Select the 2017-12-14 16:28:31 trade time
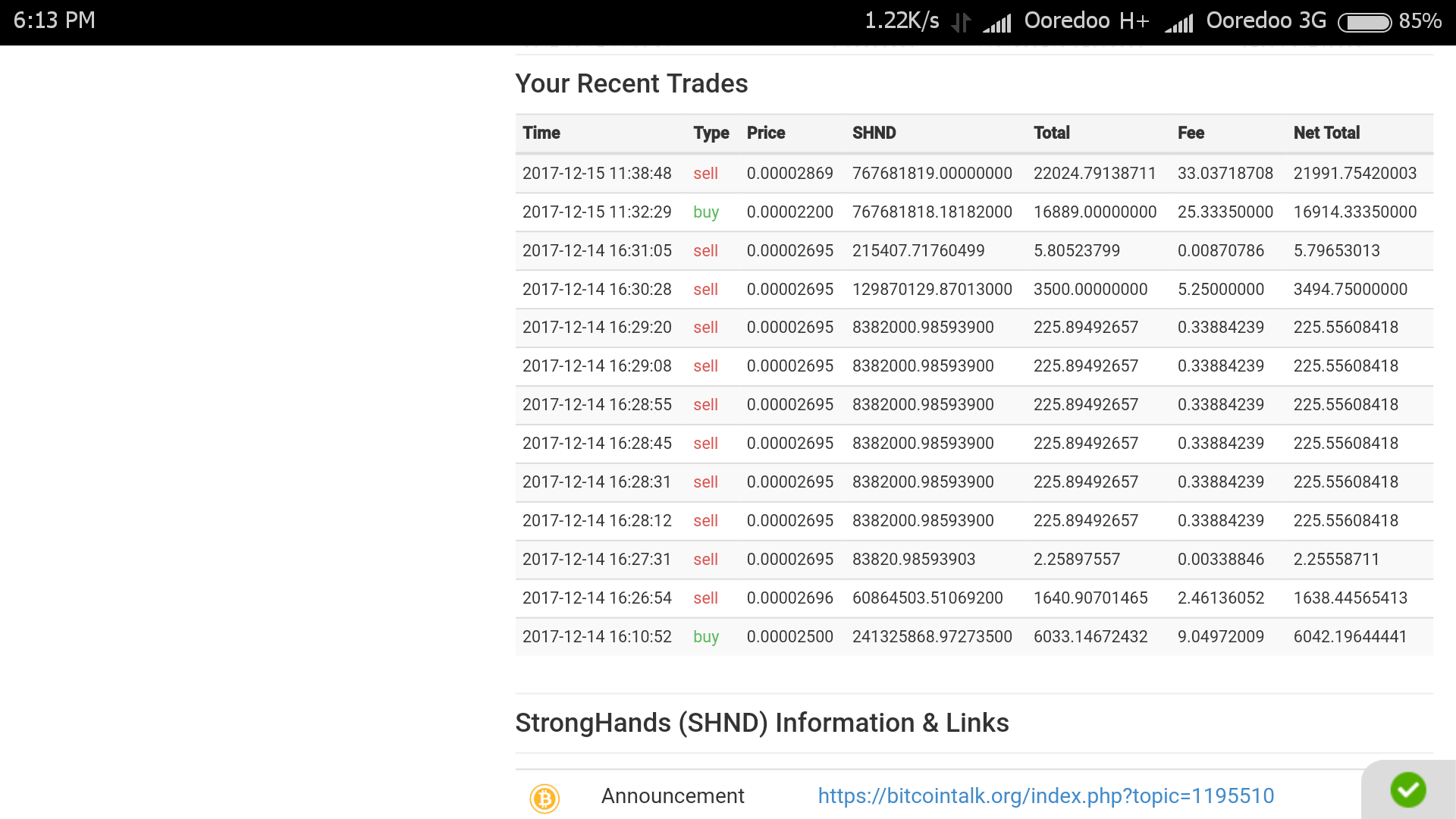1456x819 pixels. tap(597, 482)
